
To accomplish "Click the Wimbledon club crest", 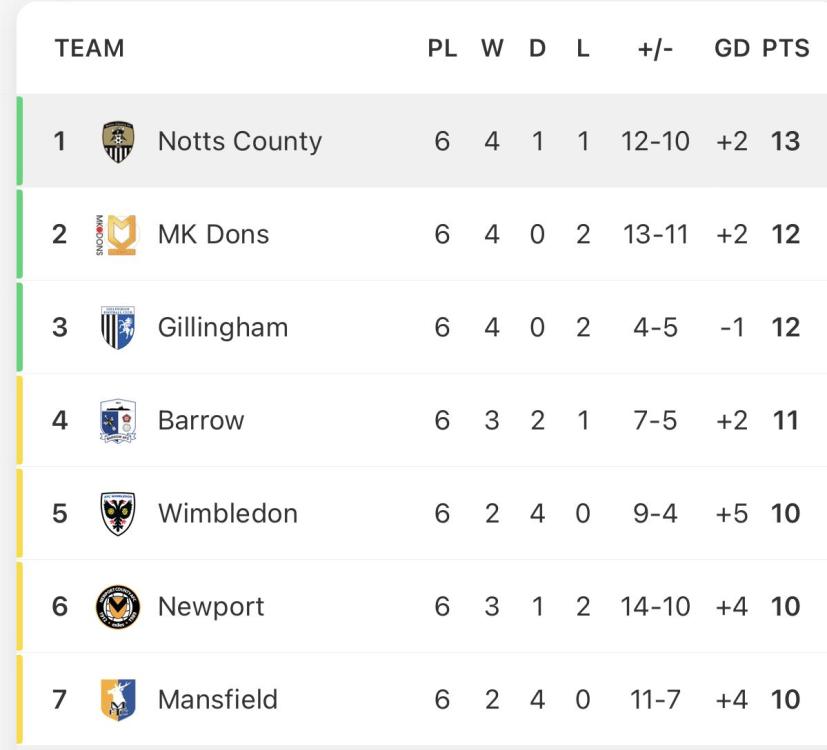I will [x=118, y=513].
